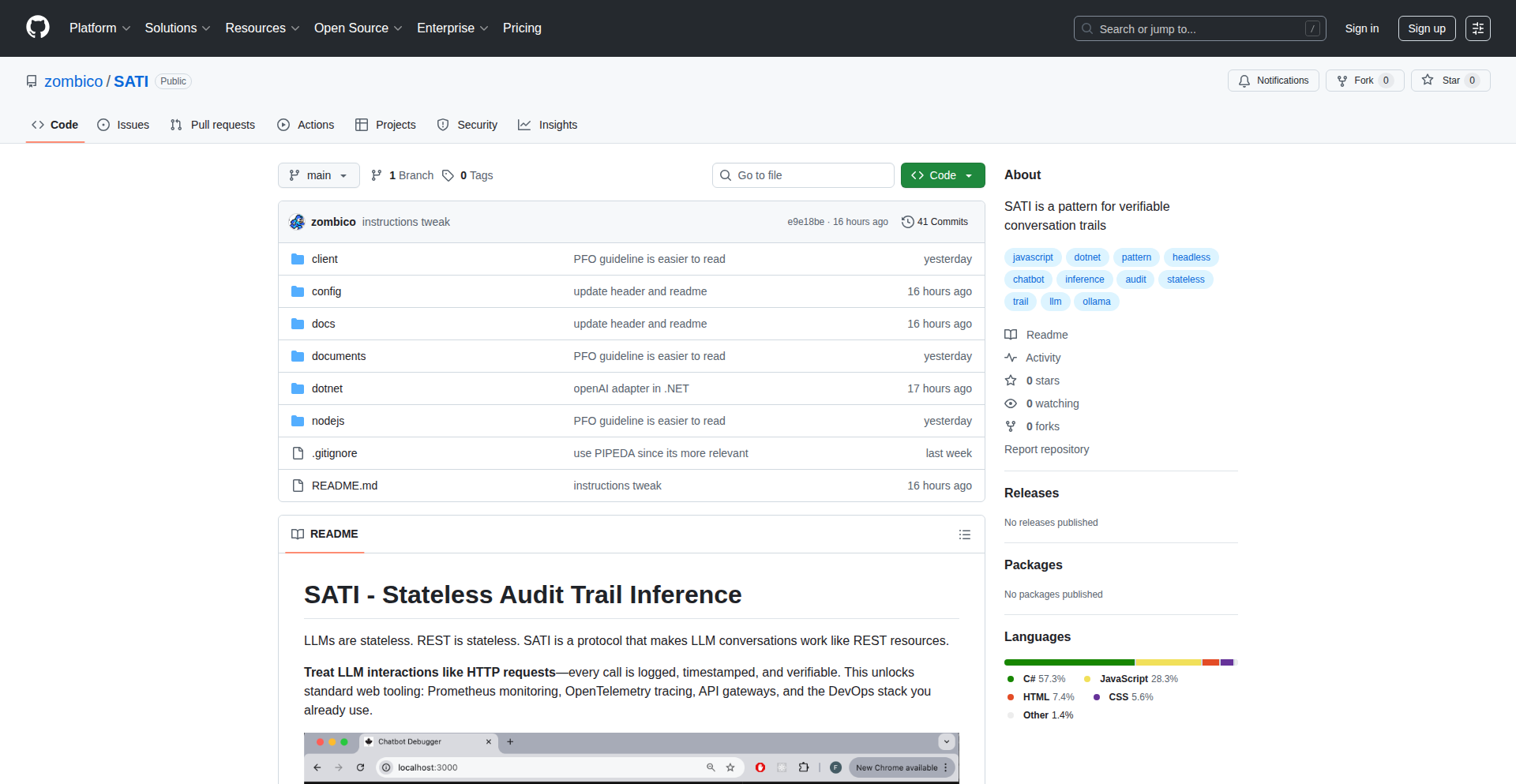
Task: Open the Pull requests tab
Action: [213, 125]
